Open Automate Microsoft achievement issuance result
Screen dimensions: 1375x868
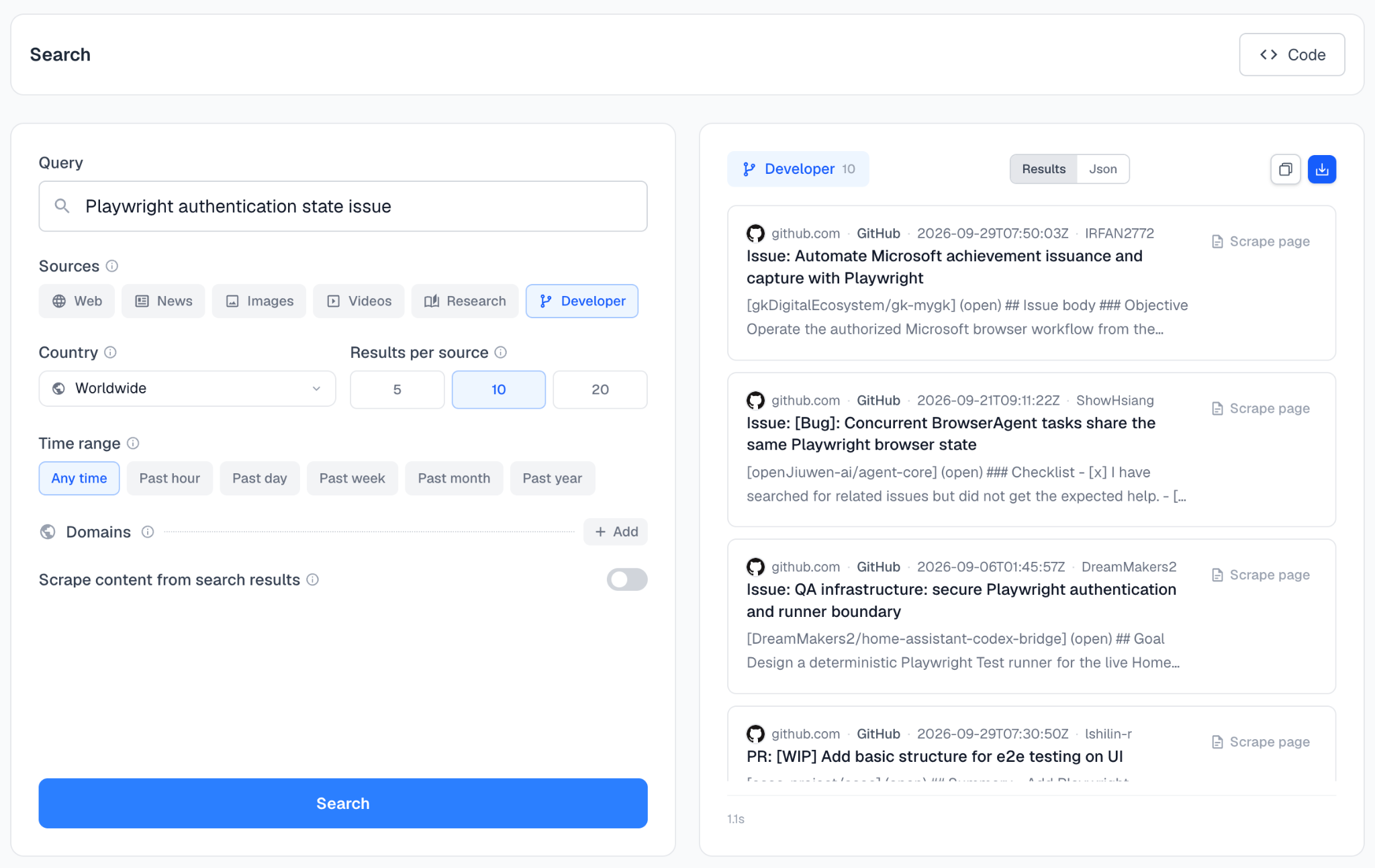pyautogui.click(x=945, y=267)
